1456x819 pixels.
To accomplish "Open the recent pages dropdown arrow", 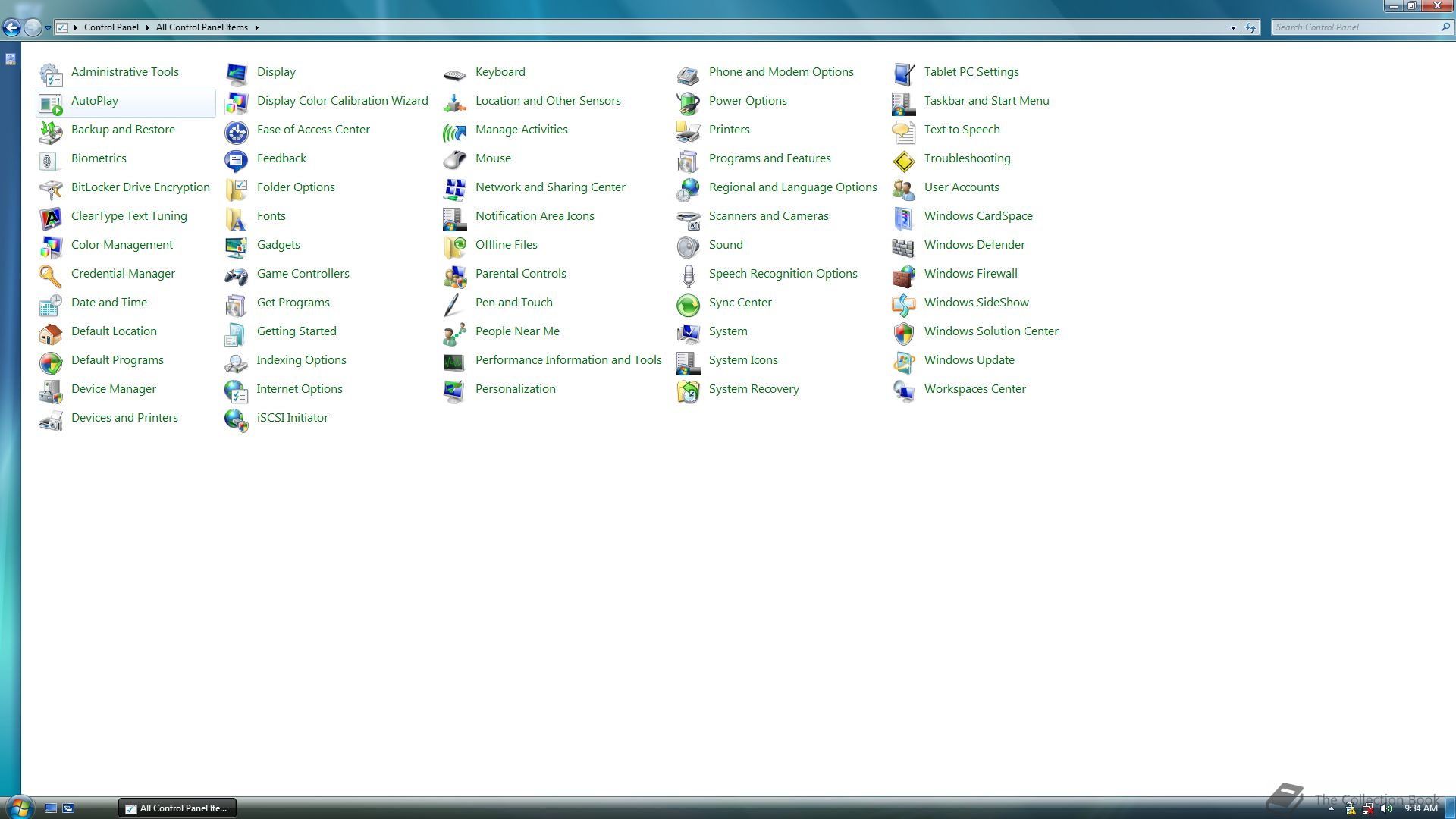I will (x=48, y=28).
